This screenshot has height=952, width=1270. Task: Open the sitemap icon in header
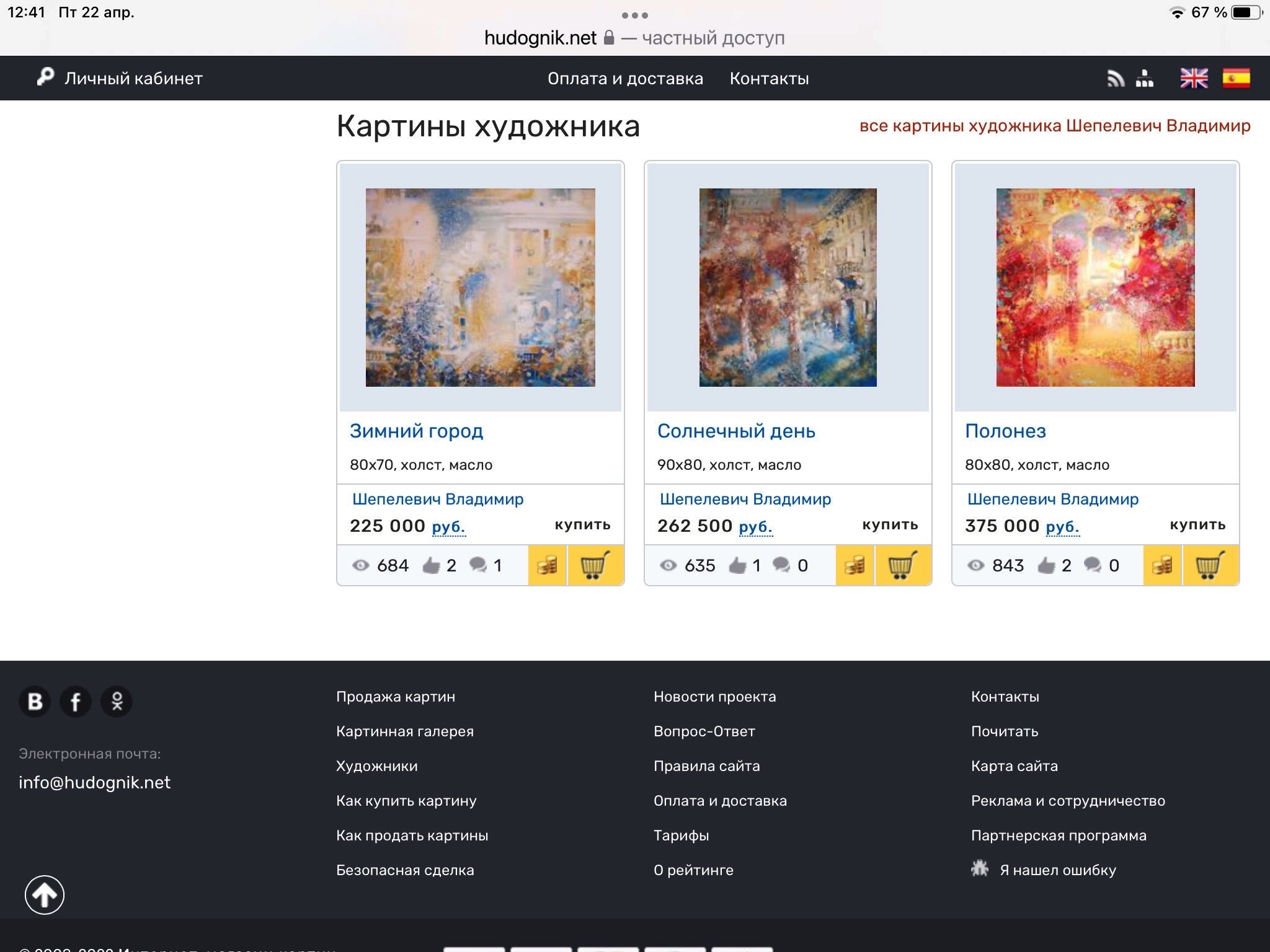click(x=1144, y=79)
